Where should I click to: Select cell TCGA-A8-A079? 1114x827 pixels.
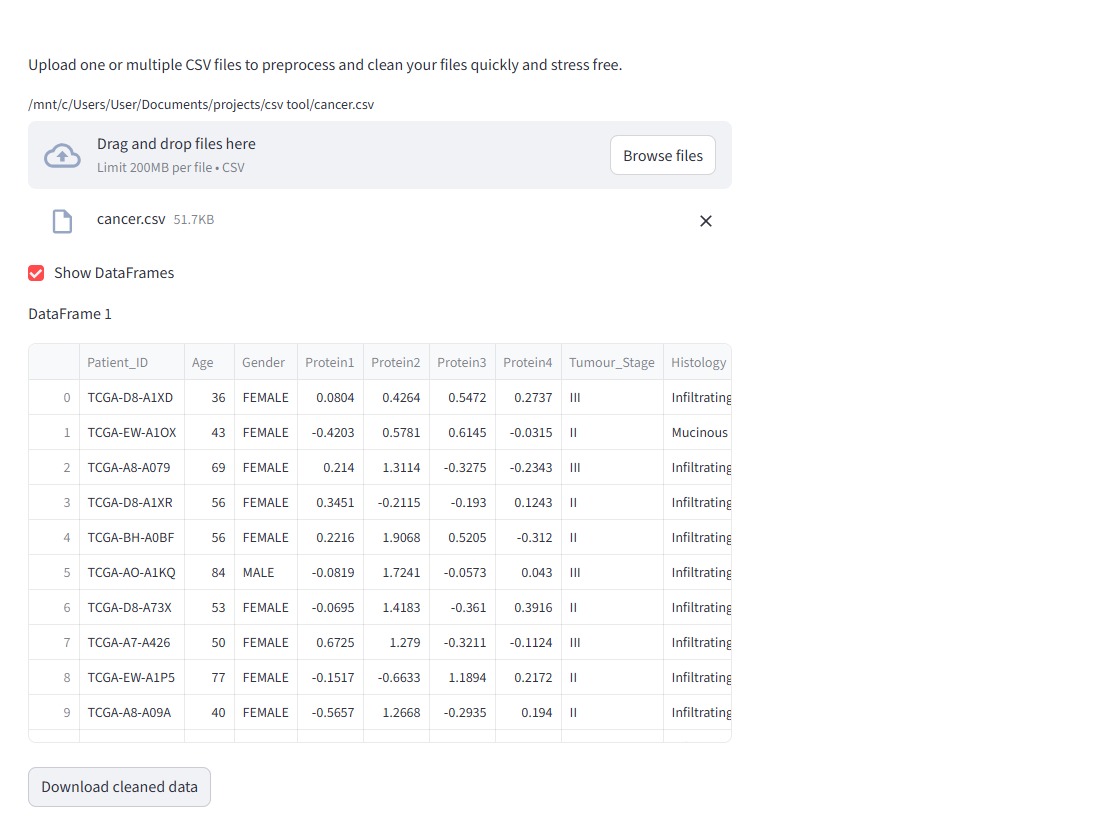[x=131, y=467]
